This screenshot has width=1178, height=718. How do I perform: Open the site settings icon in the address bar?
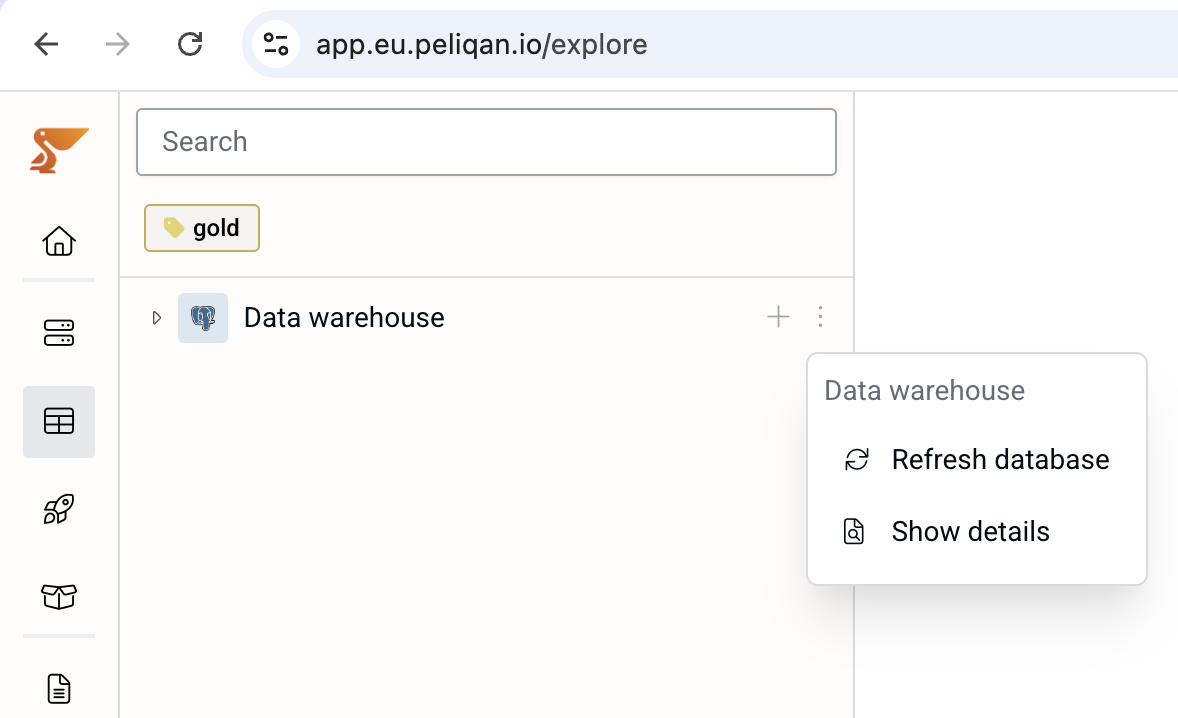pyautogui.click(x=276, y=44)
